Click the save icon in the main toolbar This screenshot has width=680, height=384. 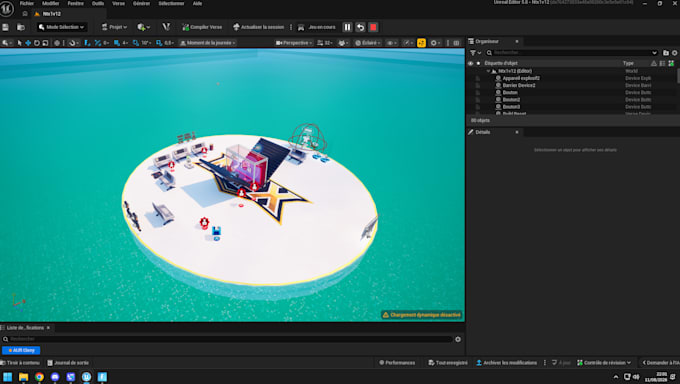click(x=5, y=27)
